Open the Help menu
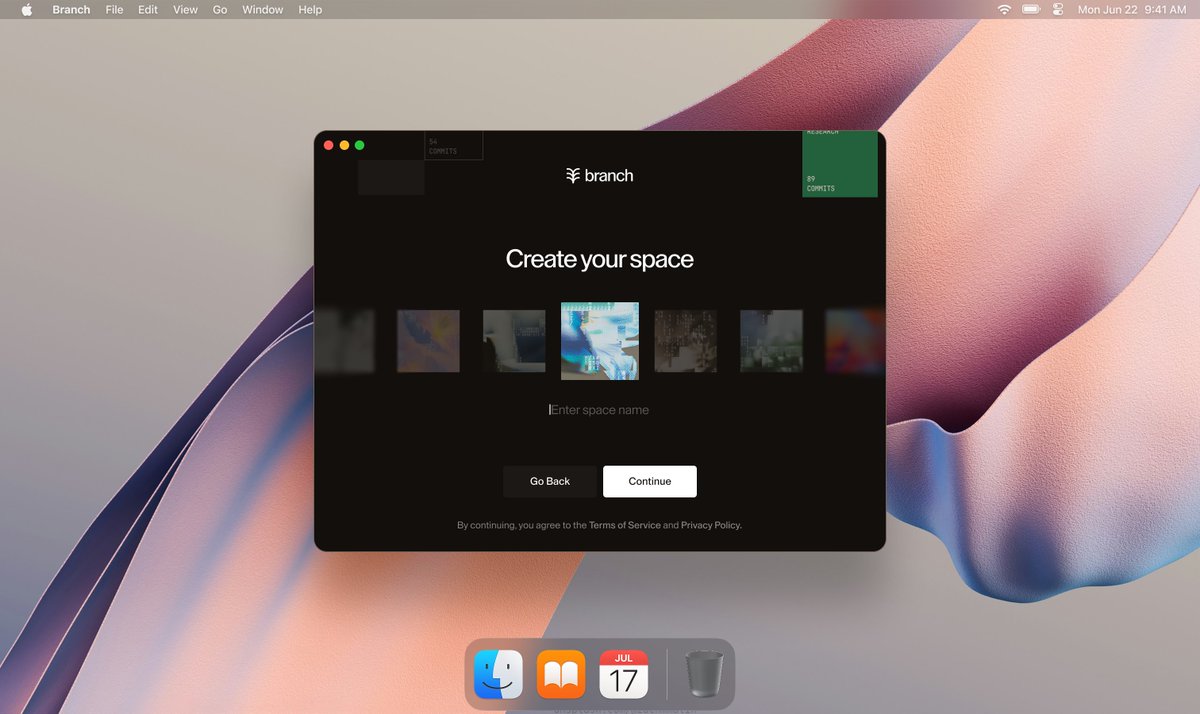The width and height of the screenshot is (1200, 714). (x=310, y=9)
